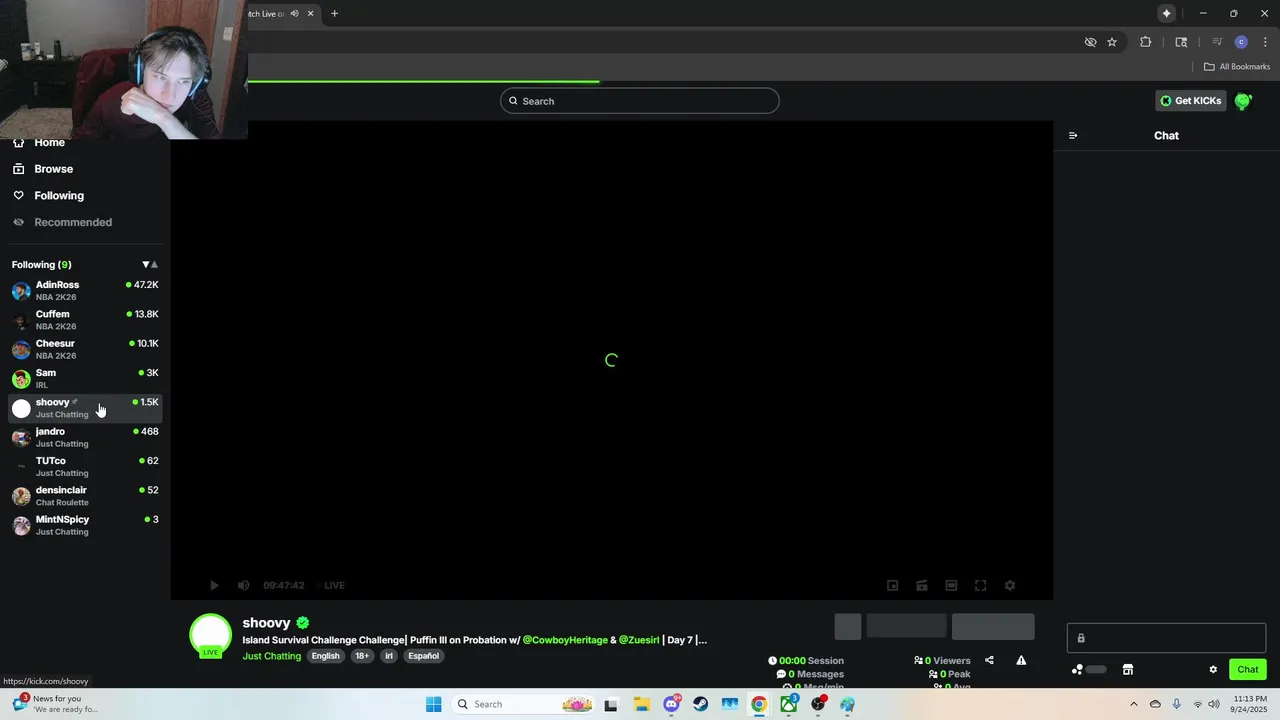Open Discord from taskbar
1280x720 pixels.
tap(672, 704)
